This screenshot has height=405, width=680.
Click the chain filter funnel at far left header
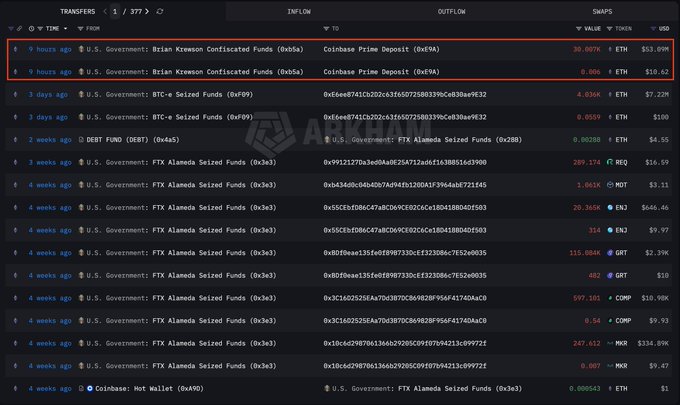pyautogui.click(x=11, y=29)
